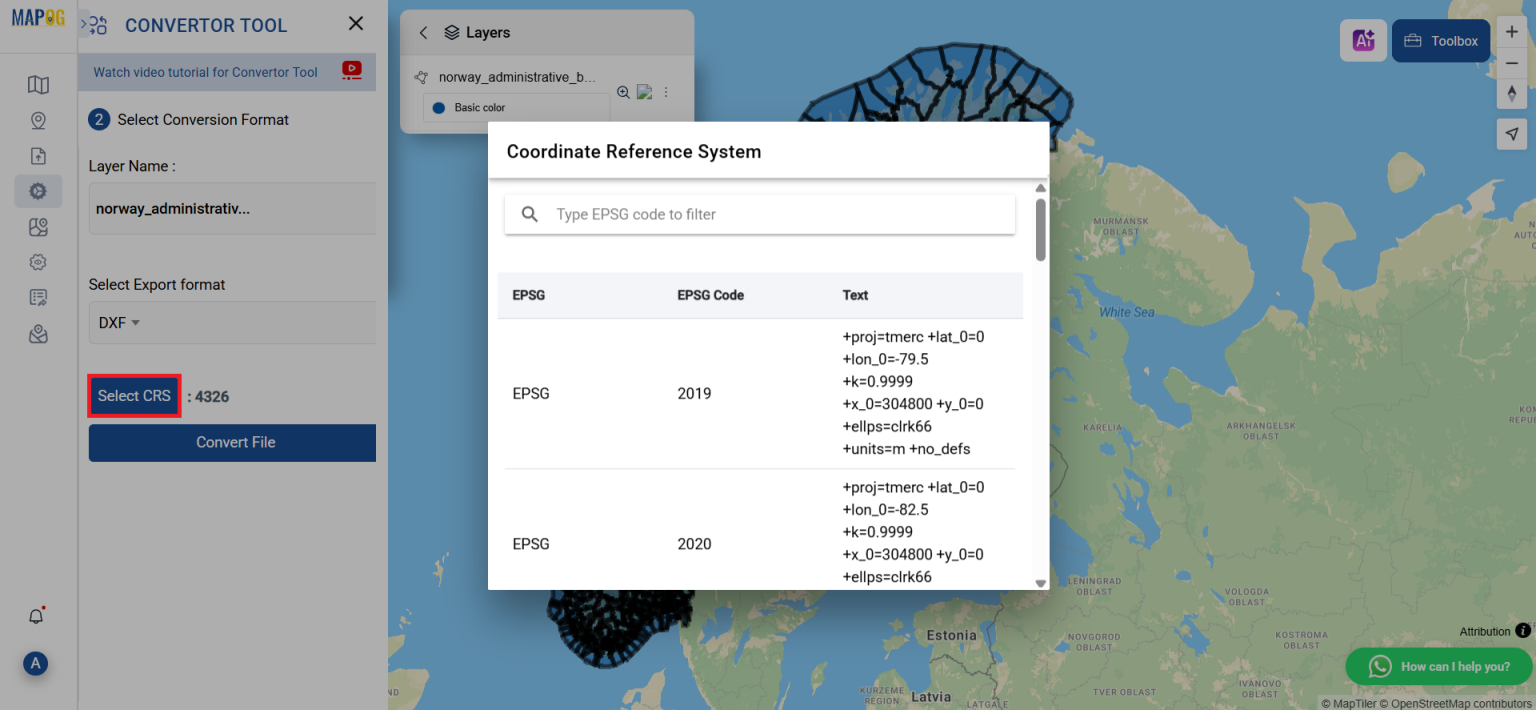Screen dimensions: 1536x710
Task: Open the How can I help you chat
Action: (x=1438, y=666)
